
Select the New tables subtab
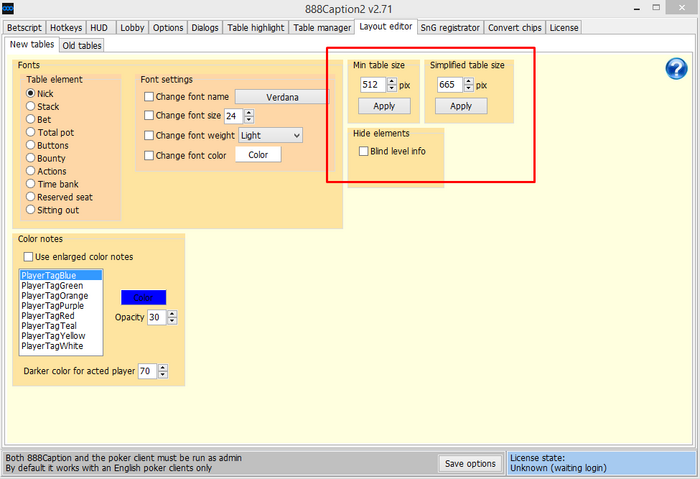(x=32, y=44)
